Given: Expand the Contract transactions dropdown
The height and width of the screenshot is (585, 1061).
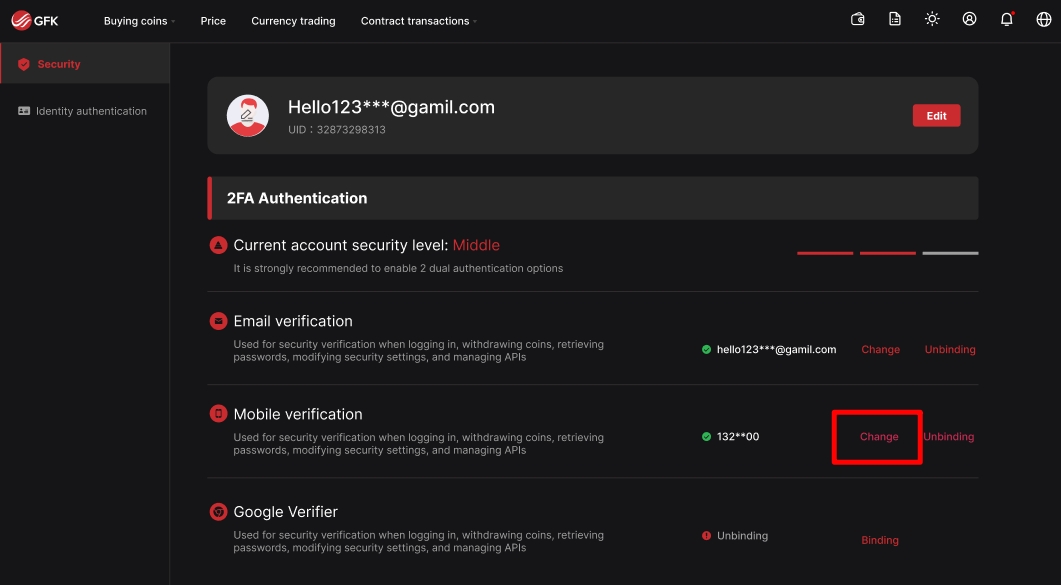Looking at the screenshot, I should pyautogui.click(x=418, y=21).
